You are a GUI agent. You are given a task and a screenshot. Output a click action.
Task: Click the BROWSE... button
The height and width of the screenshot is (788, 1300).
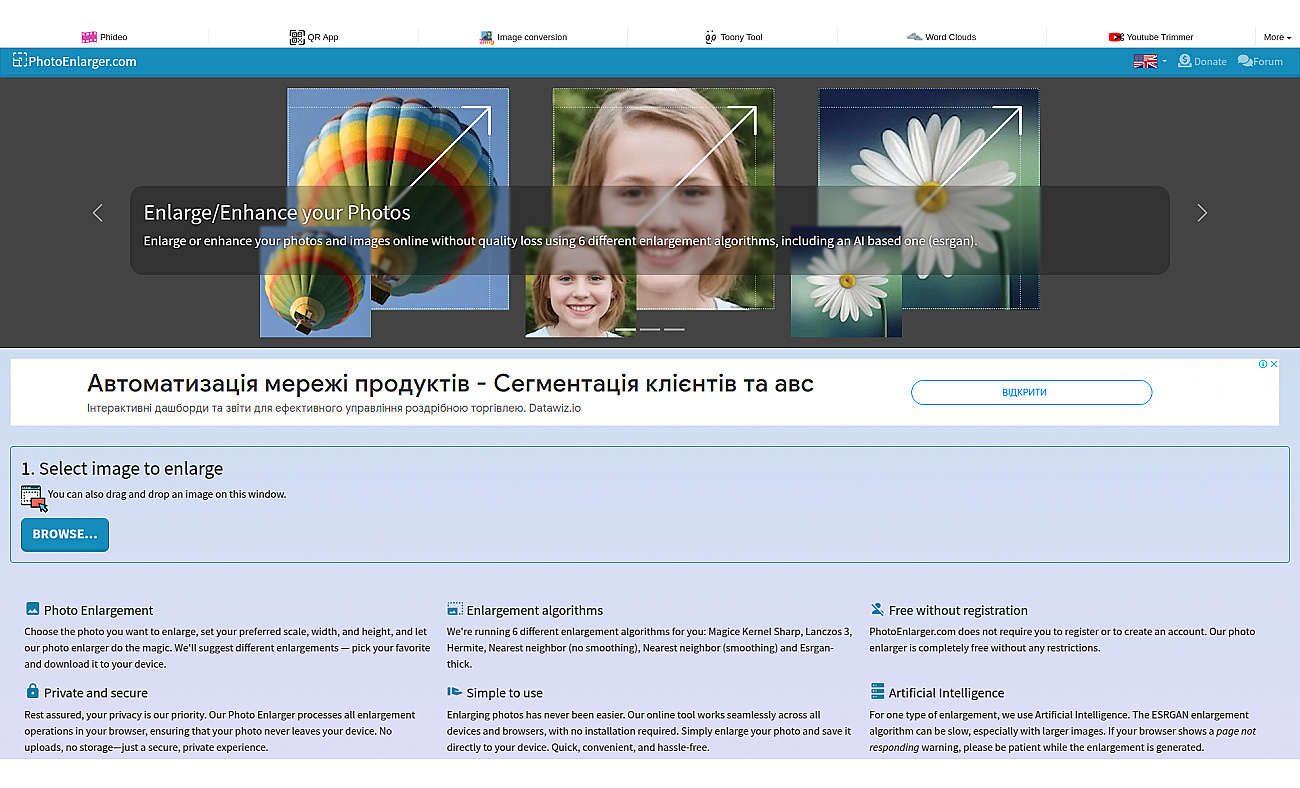point(65,534)
